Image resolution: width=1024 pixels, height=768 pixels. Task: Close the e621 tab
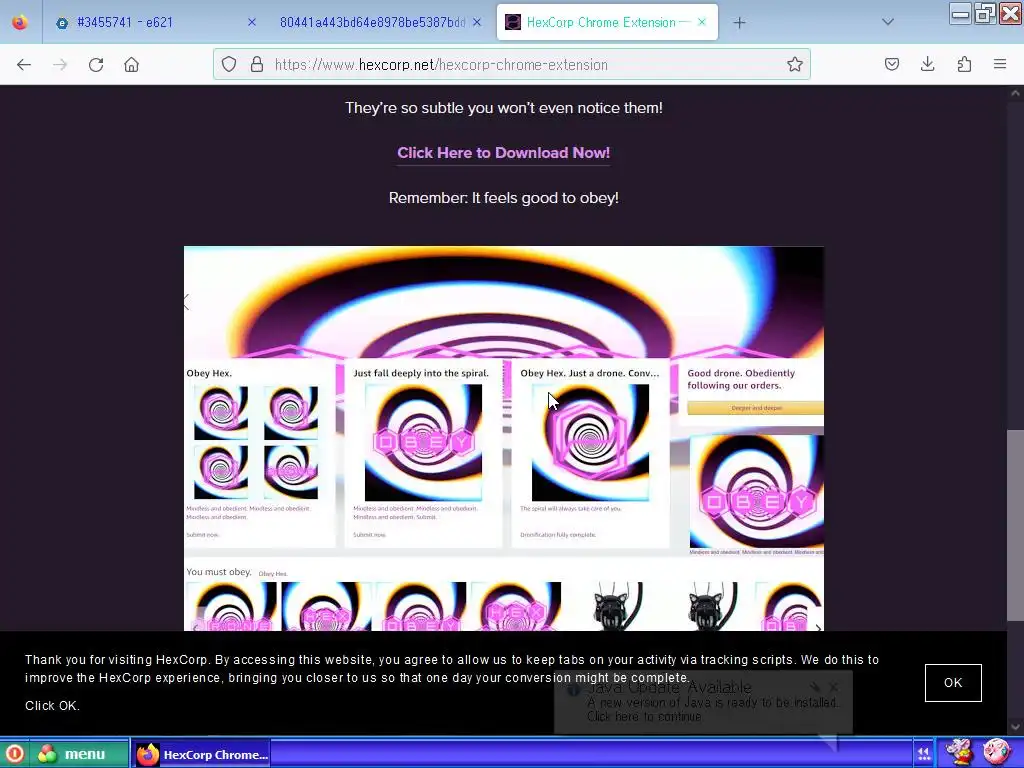[251, 22]
